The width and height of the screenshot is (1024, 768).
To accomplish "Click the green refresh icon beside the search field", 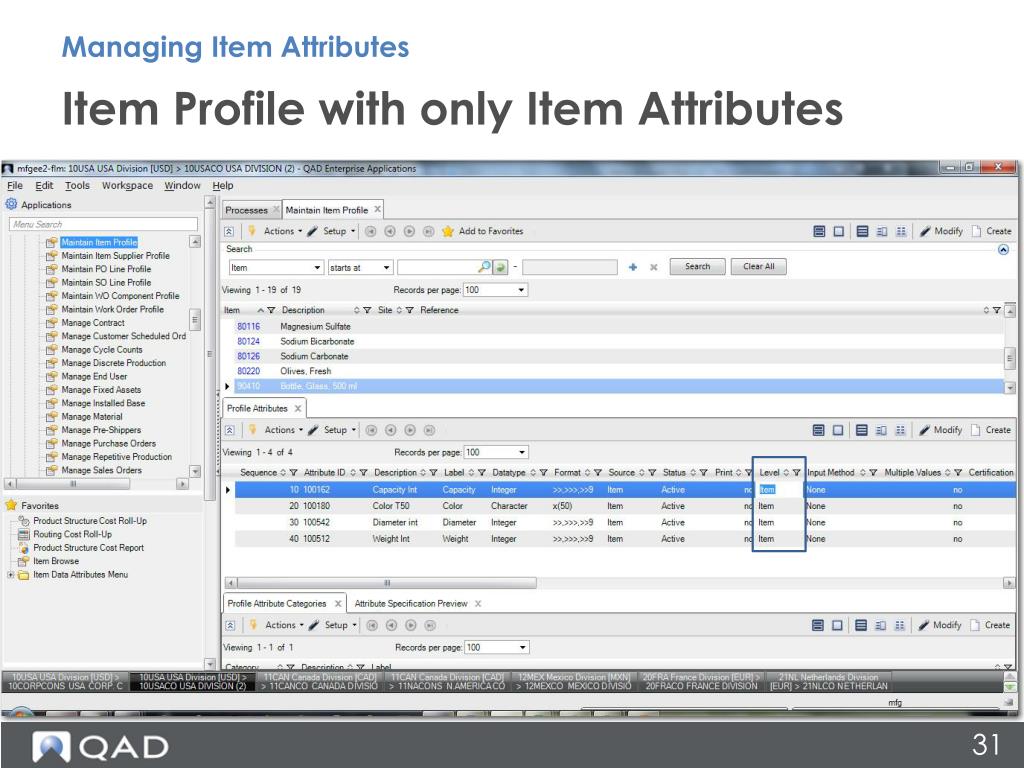I will (500, 267).
